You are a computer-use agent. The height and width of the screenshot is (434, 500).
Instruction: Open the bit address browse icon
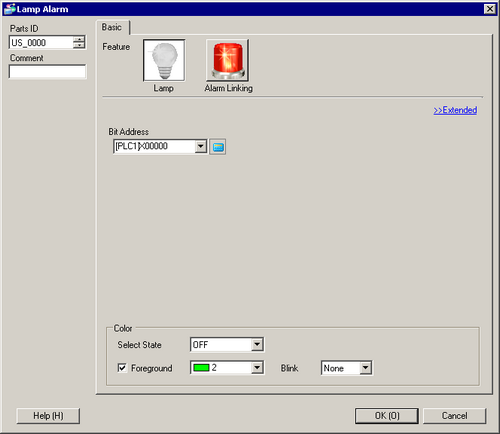(x=218, y=147)
